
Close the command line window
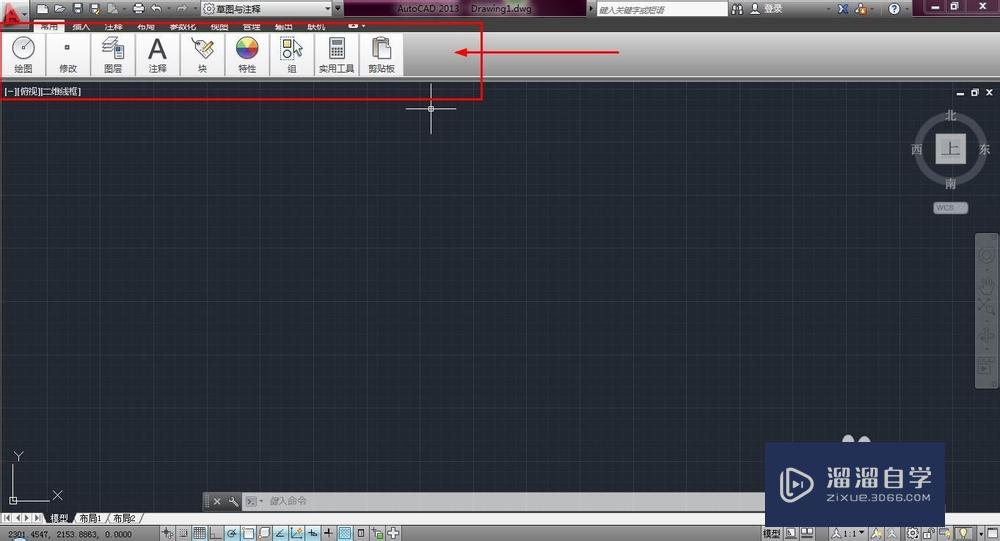(x=217, y=501)
